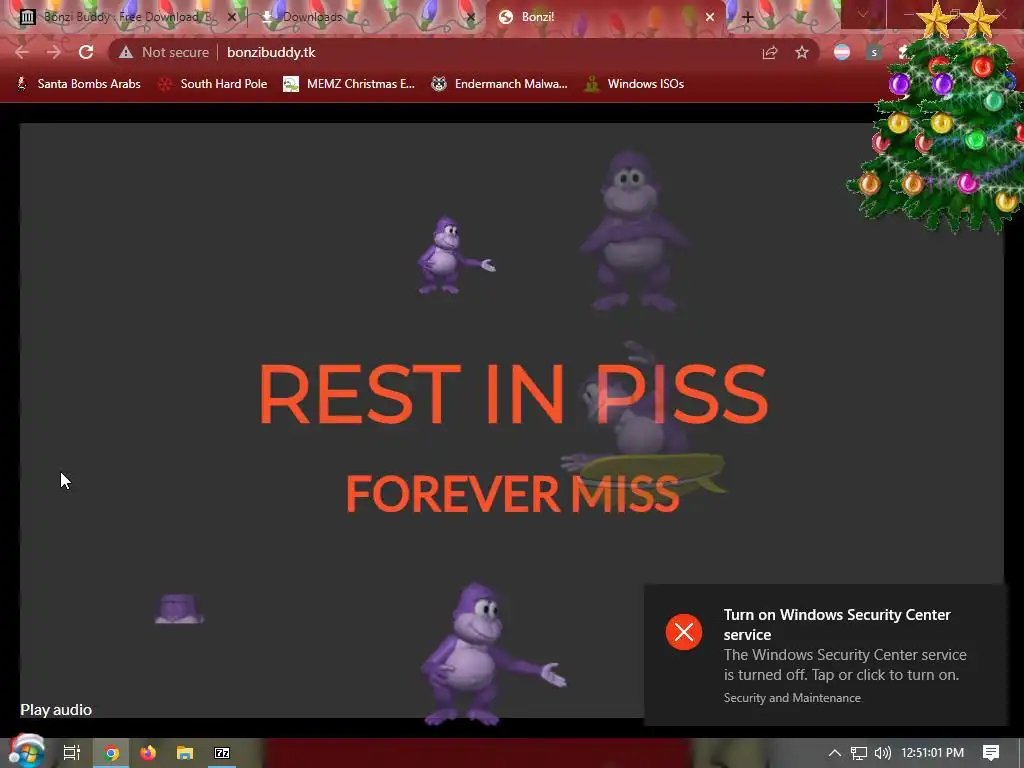The width and height of the screenshot is (1024, 768).
Task: Open File Explorer from the taskbar
Action: 185,753
